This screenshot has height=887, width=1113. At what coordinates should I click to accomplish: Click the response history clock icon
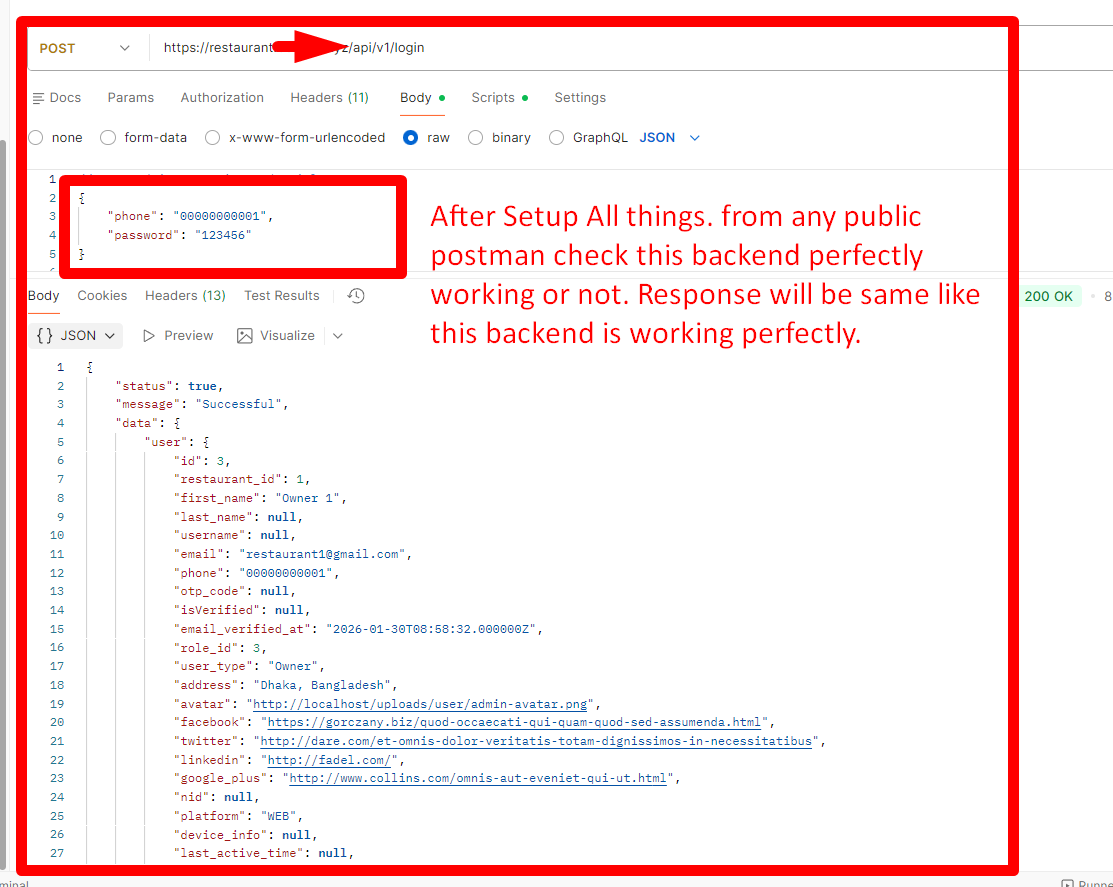click(356, 296)
